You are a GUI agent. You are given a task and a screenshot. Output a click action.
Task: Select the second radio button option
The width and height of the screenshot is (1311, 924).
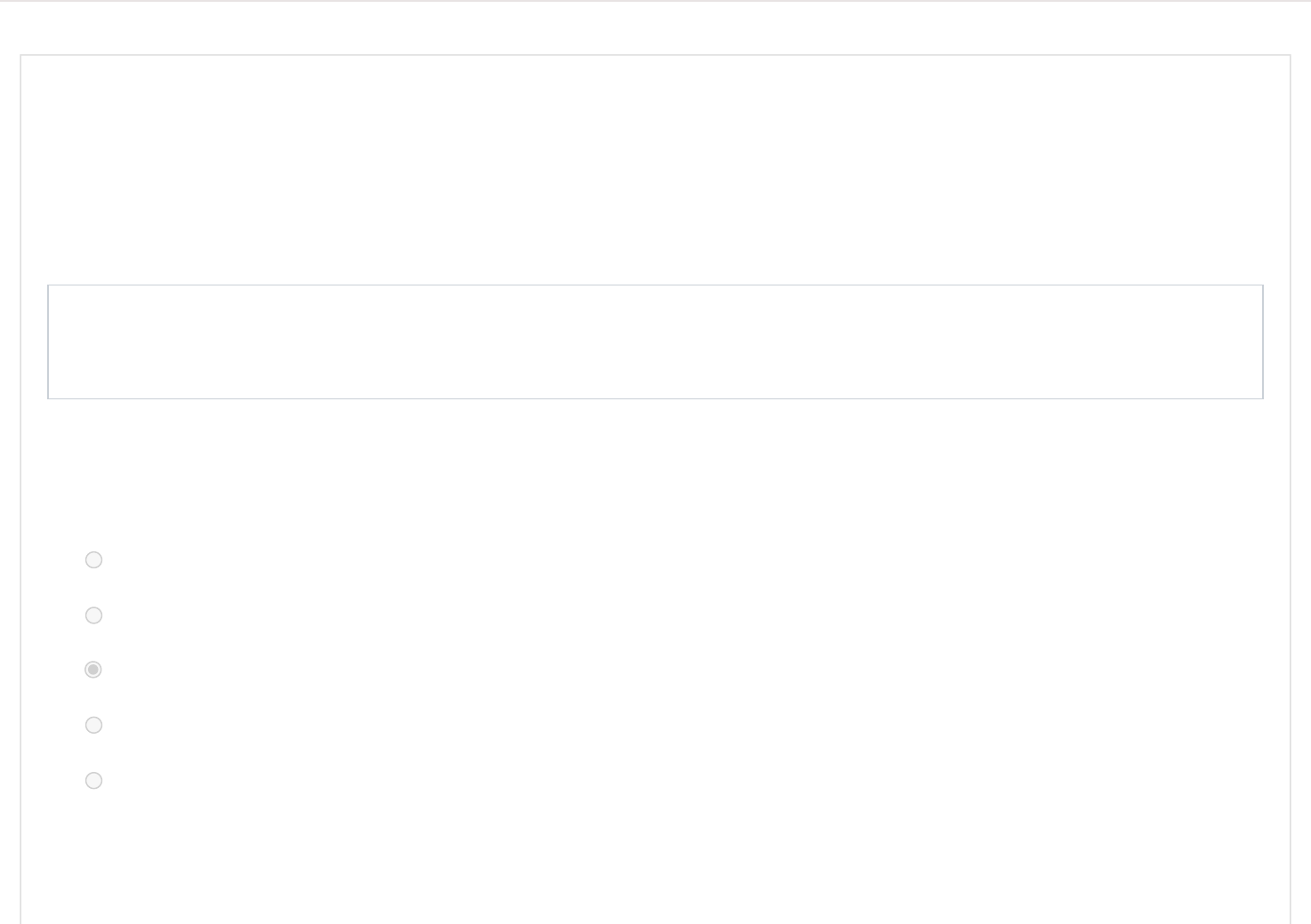(93, 615)
